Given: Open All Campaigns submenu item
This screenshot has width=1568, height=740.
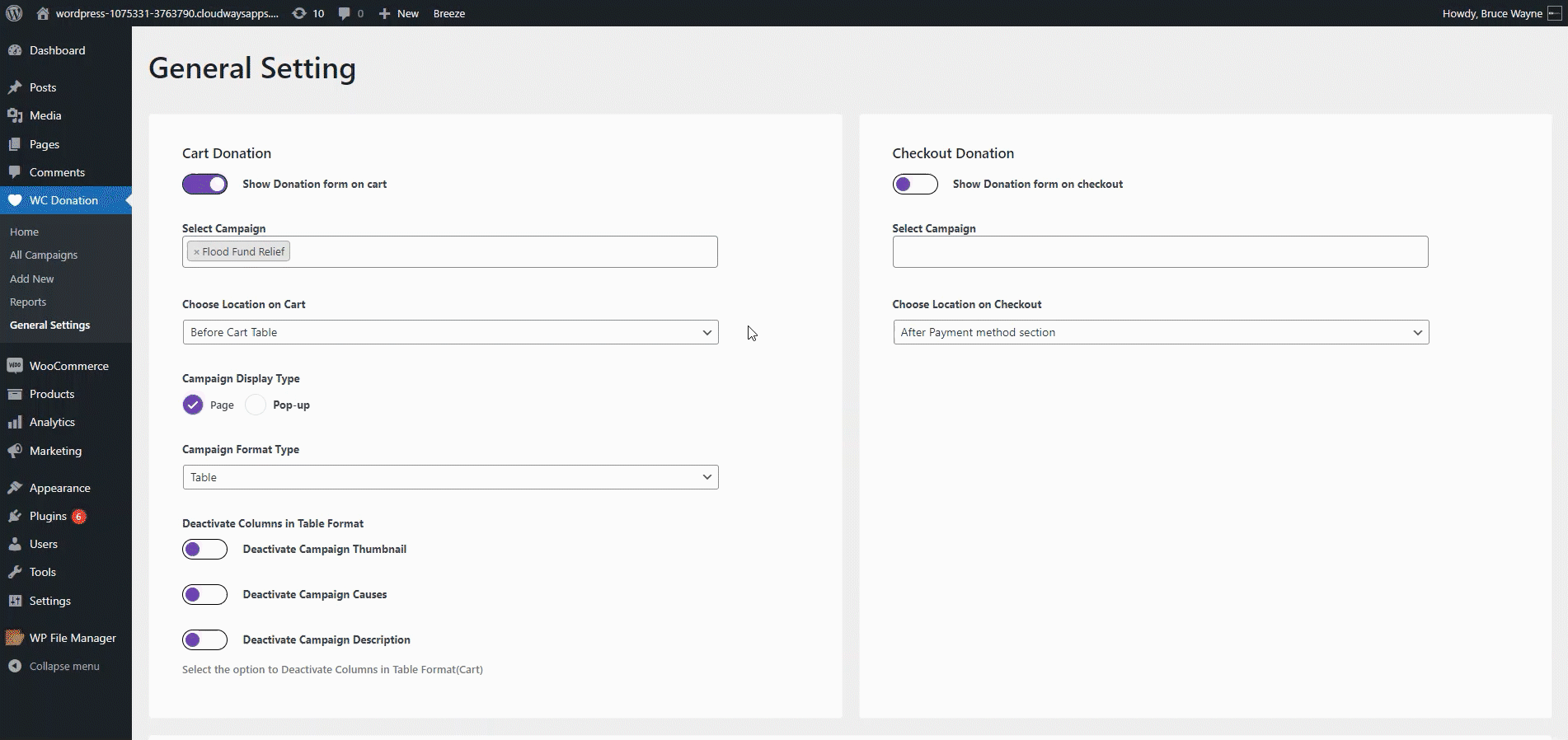Looking at the screenshot, I should pos(44,255).
